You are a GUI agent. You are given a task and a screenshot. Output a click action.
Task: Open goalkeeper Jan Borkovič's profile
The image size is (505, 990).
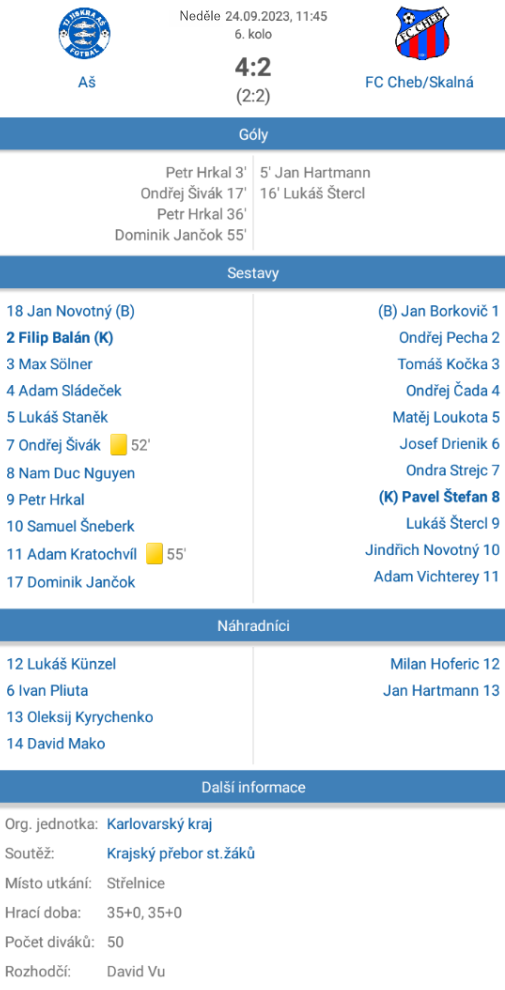click(439, 311)
